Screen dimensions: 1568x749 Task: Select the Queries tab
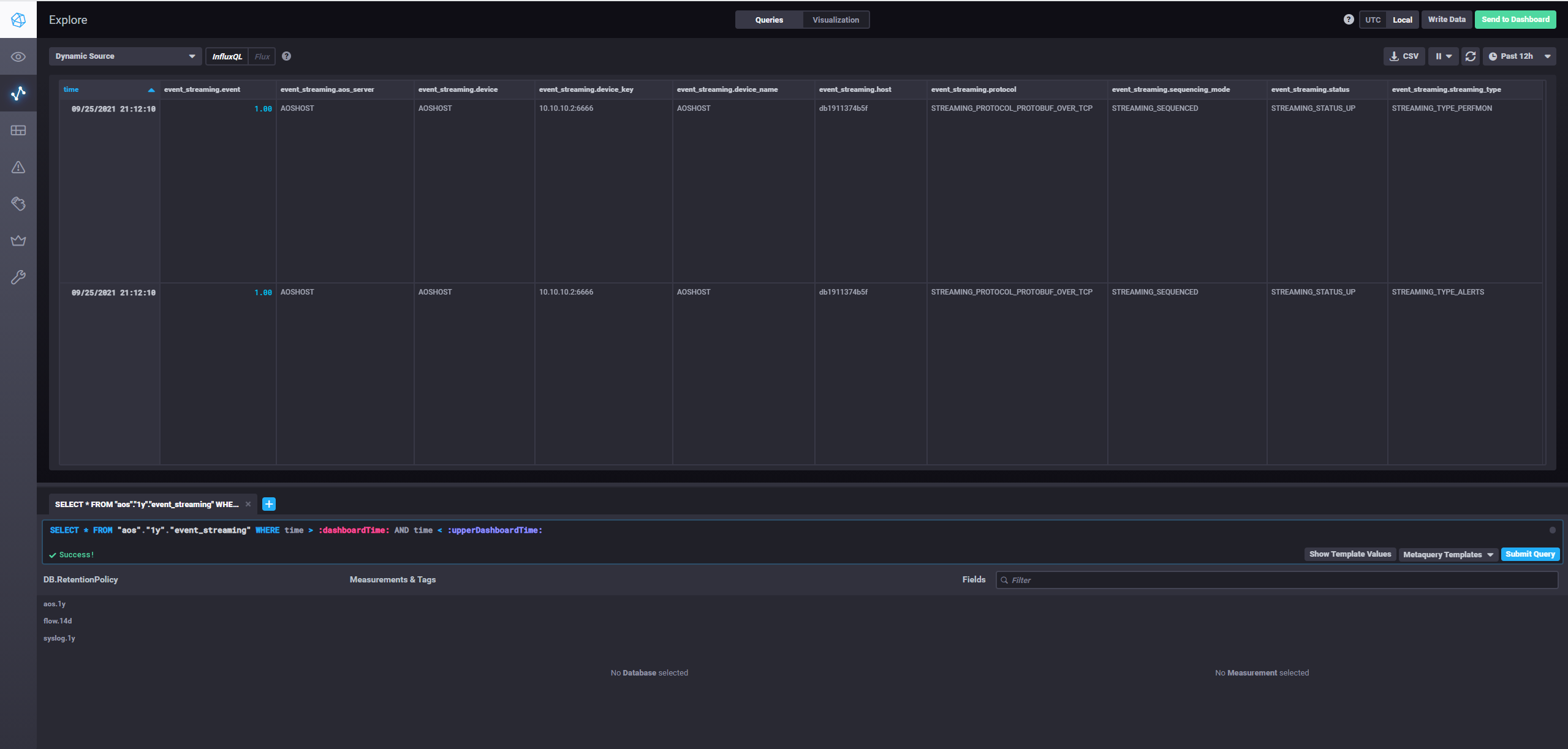tap(769, 20)
